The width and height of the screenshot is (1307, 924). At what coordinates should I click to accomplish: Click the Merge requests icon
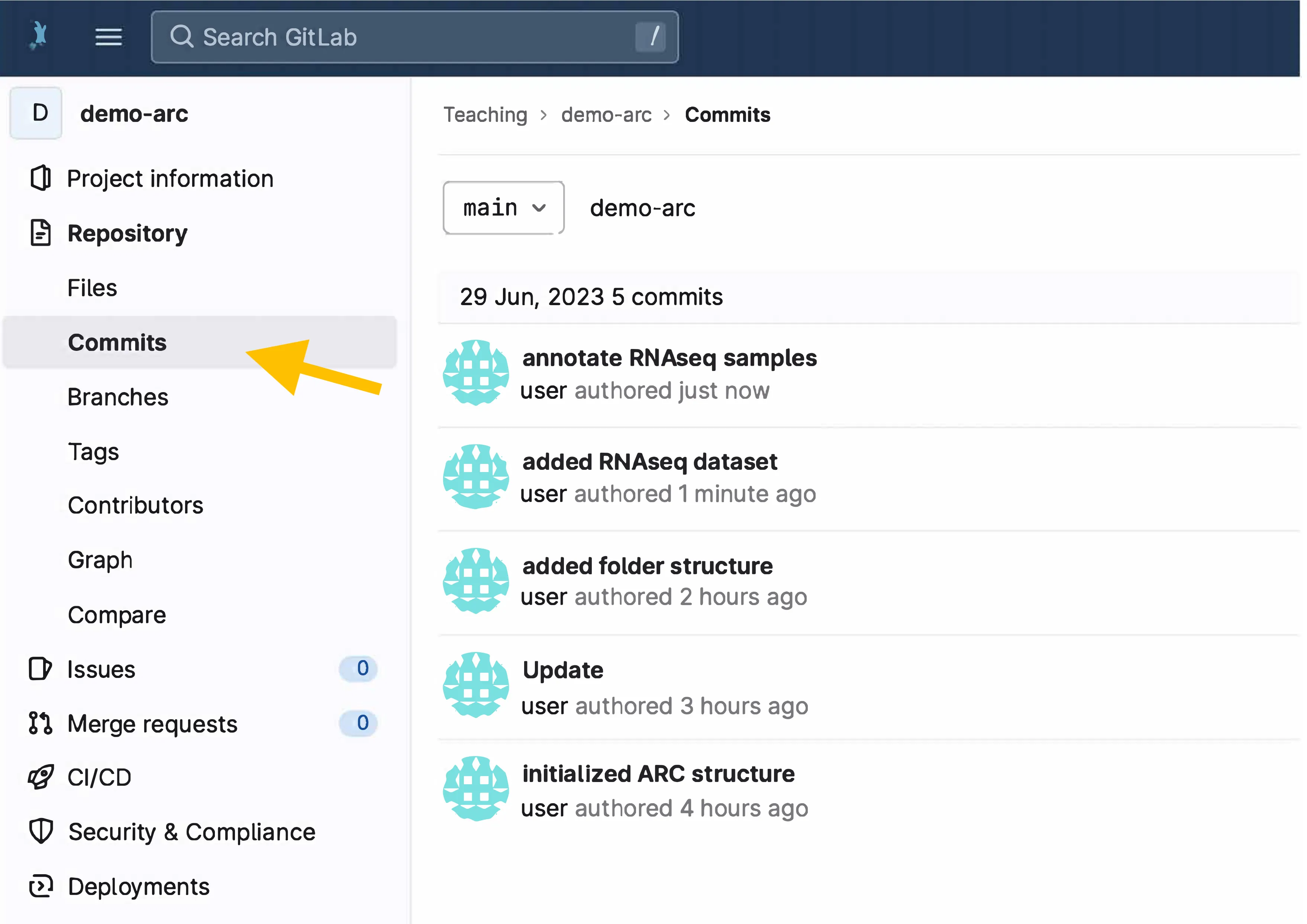coord(40,723)
